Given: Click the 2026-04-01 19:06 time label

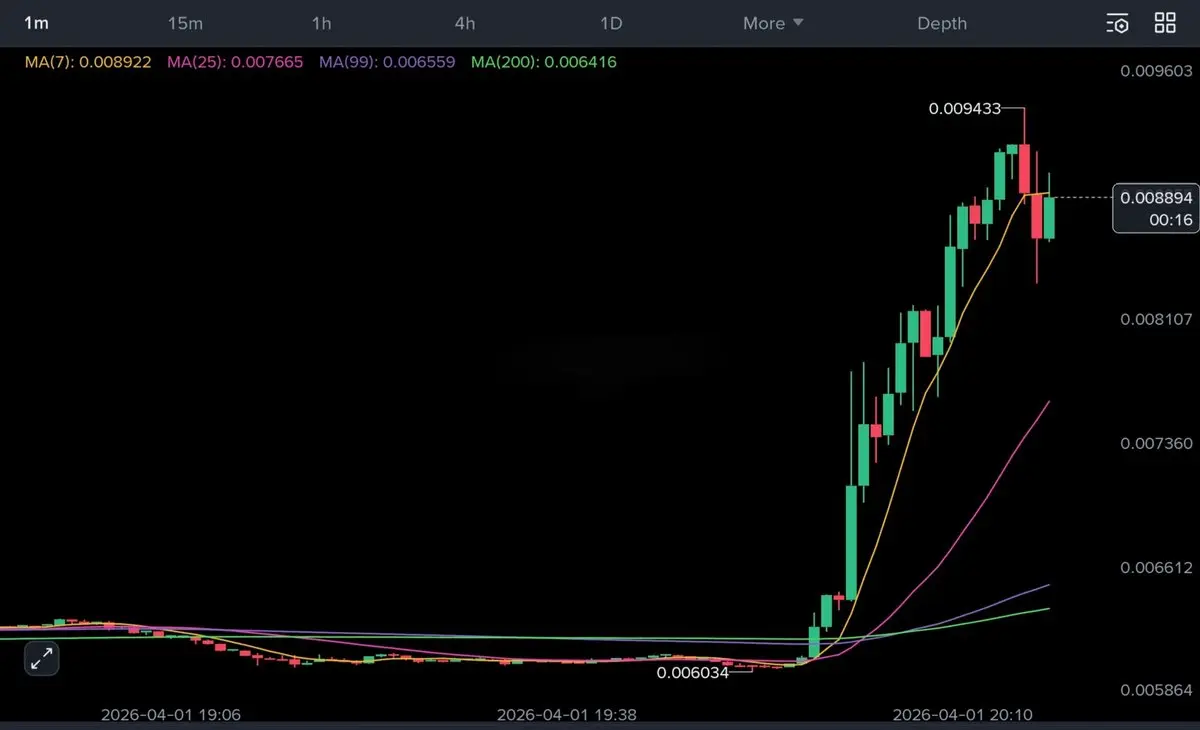Looking at the screenshot, I should point(170,715).
